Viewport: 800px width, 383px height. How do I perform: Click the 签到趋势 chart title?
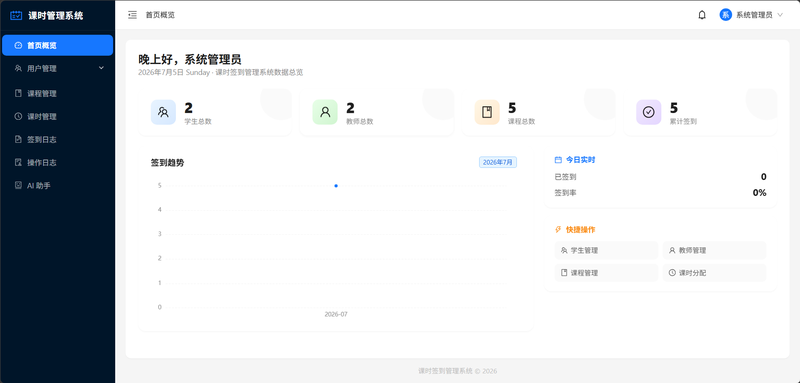(167, 163)
